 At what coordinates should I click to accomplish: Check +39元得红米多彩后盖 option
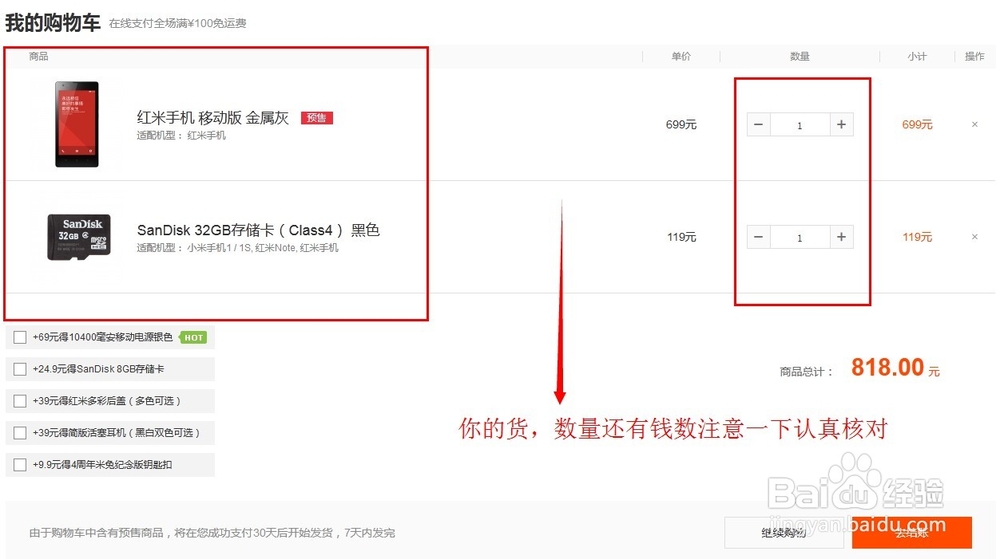tap(20, 401)
